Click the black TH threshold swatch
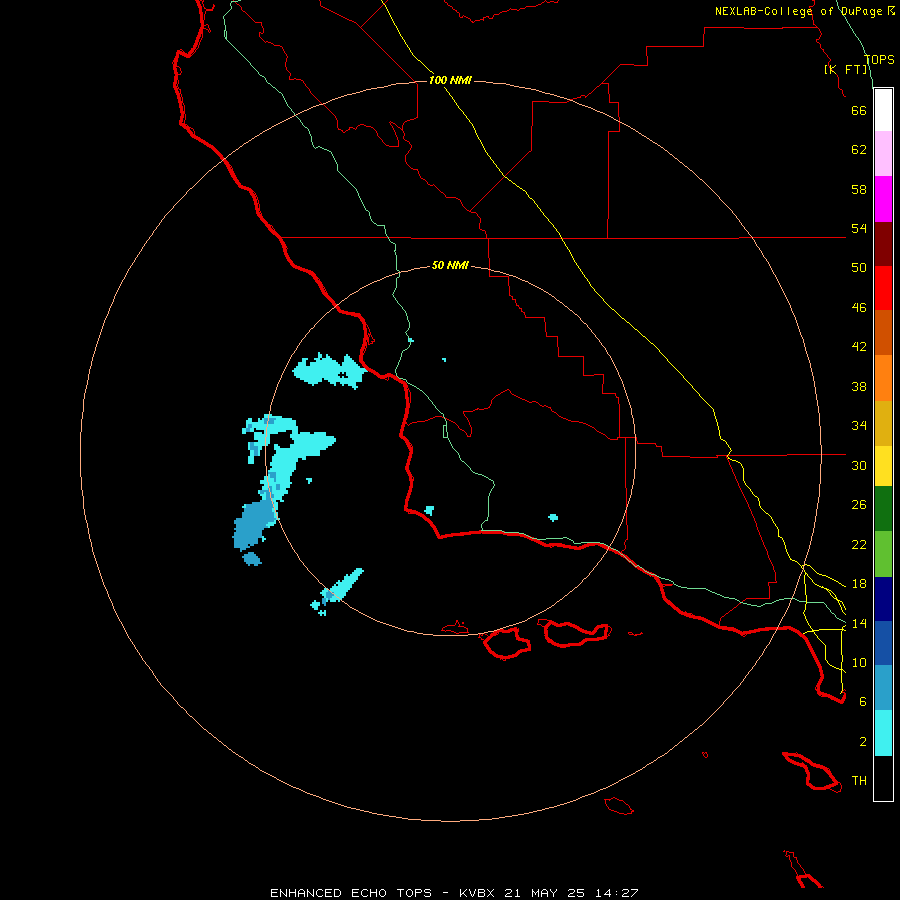Screen dimensions: 900x900 [883, 778]
